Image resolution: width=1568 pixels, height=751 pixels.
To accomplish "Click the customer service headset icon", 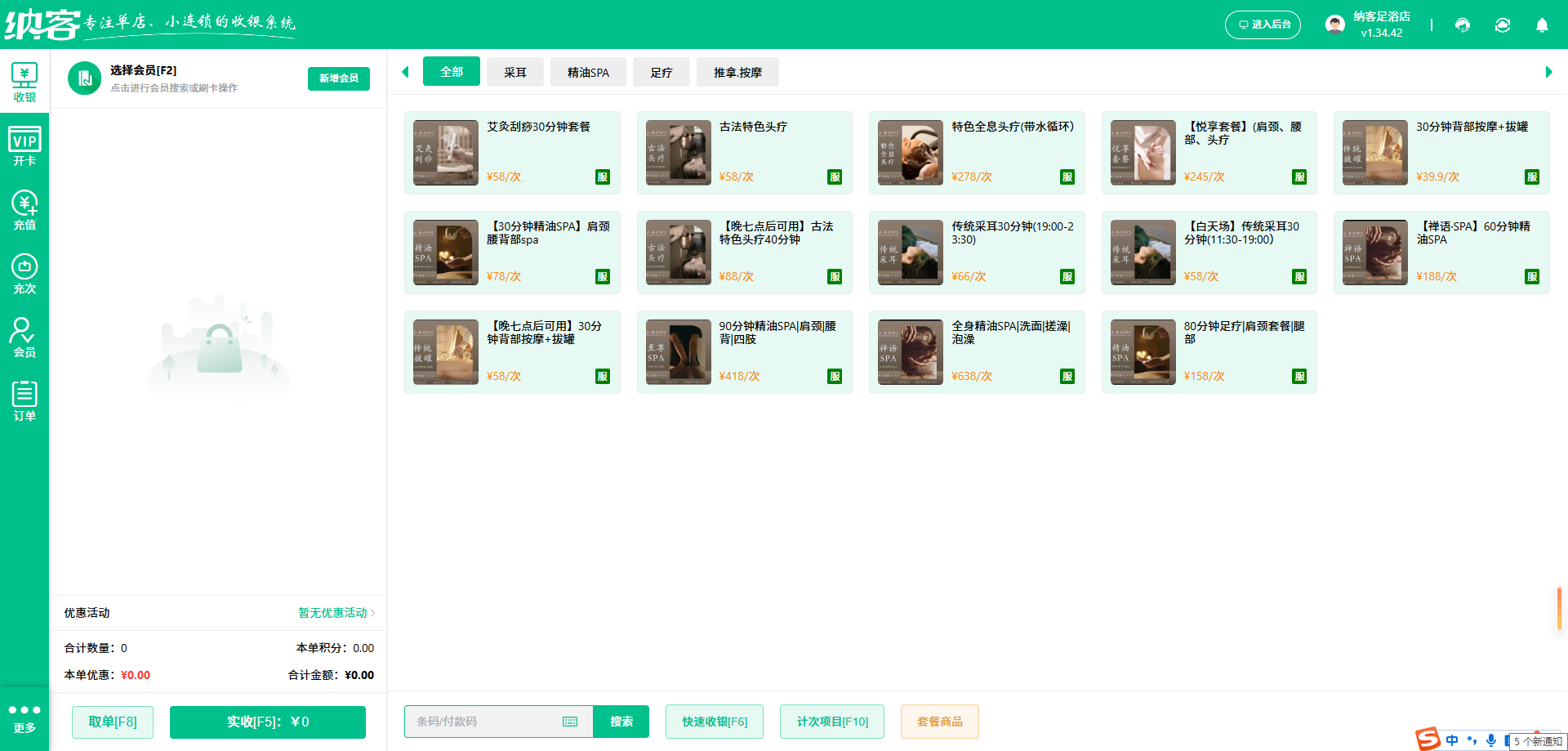I will (x=1463, y=25).
